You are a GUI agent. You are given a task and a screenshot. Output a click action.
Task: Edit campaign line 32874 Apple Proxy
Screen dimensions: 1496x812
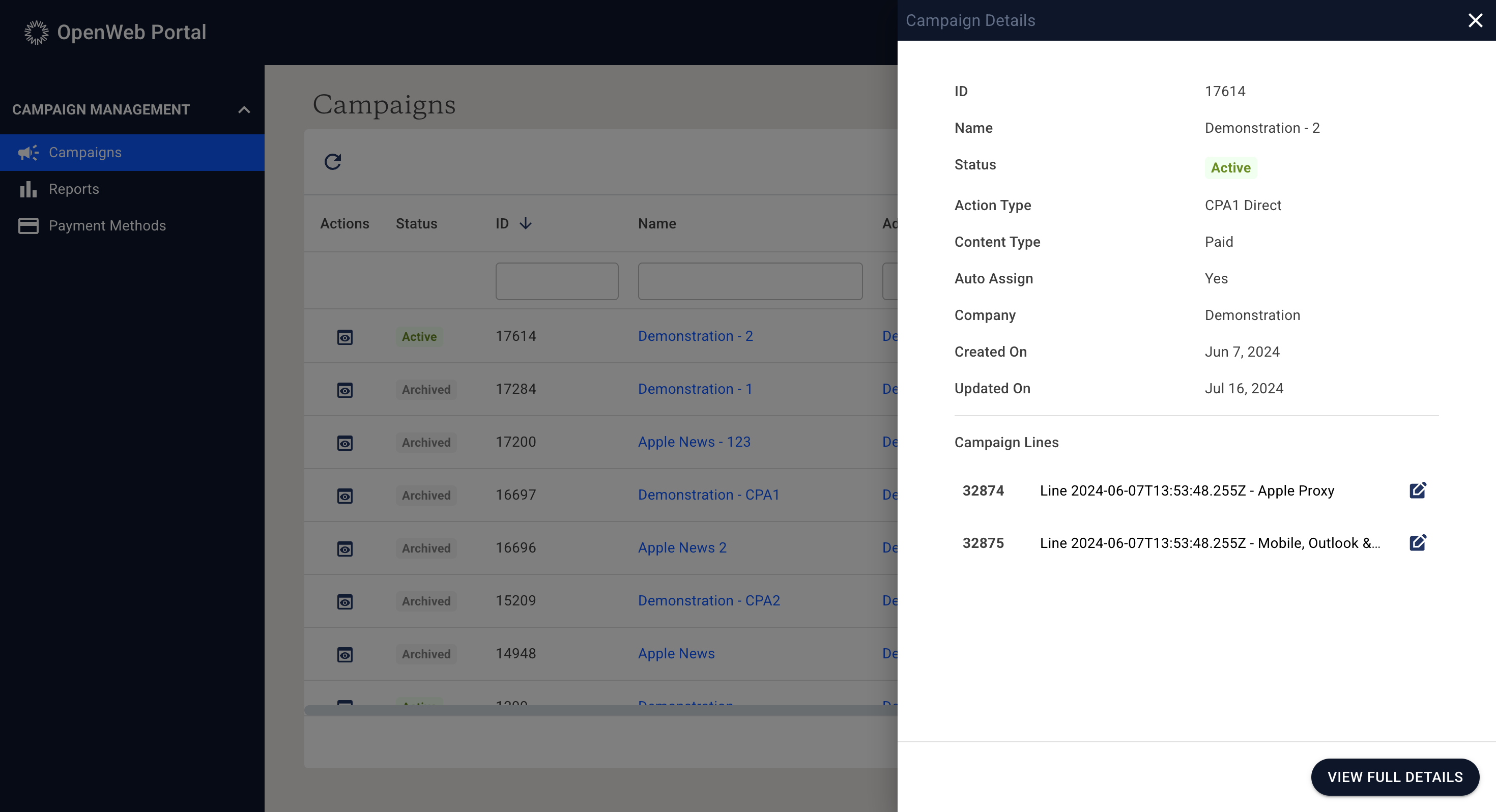1417,490
